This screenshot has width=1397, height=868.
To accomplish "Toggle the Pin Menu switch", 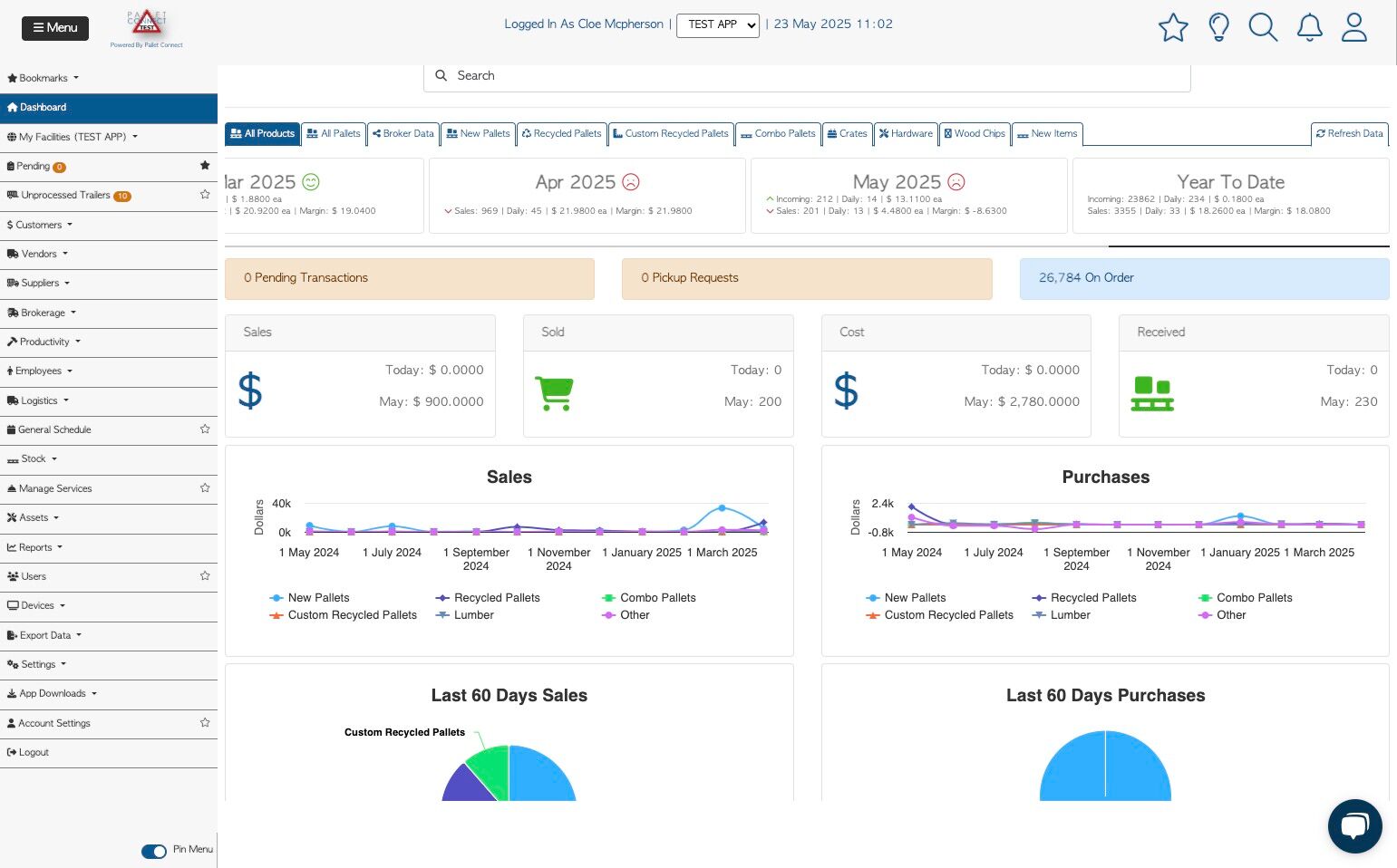I will coord(153,851).
